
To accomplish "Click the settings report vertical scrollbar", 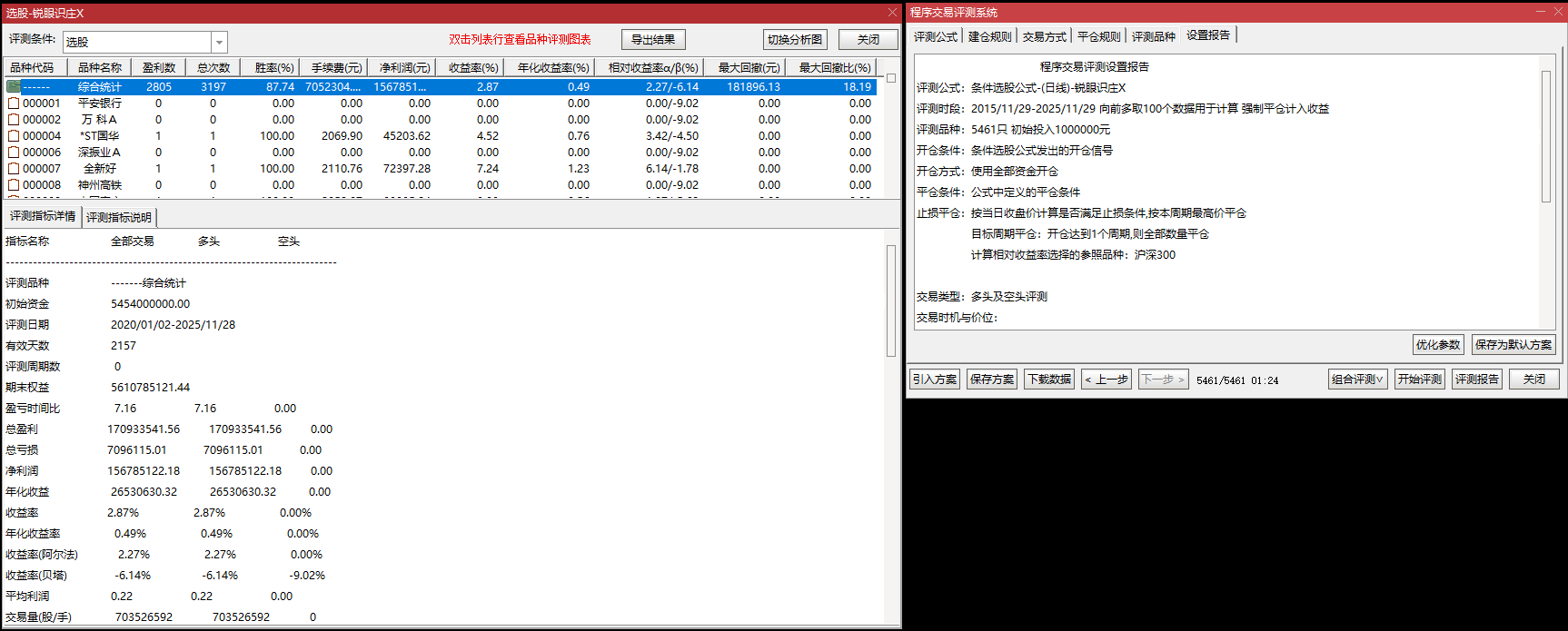I will pyautogui.click(x=1546, y=136).
